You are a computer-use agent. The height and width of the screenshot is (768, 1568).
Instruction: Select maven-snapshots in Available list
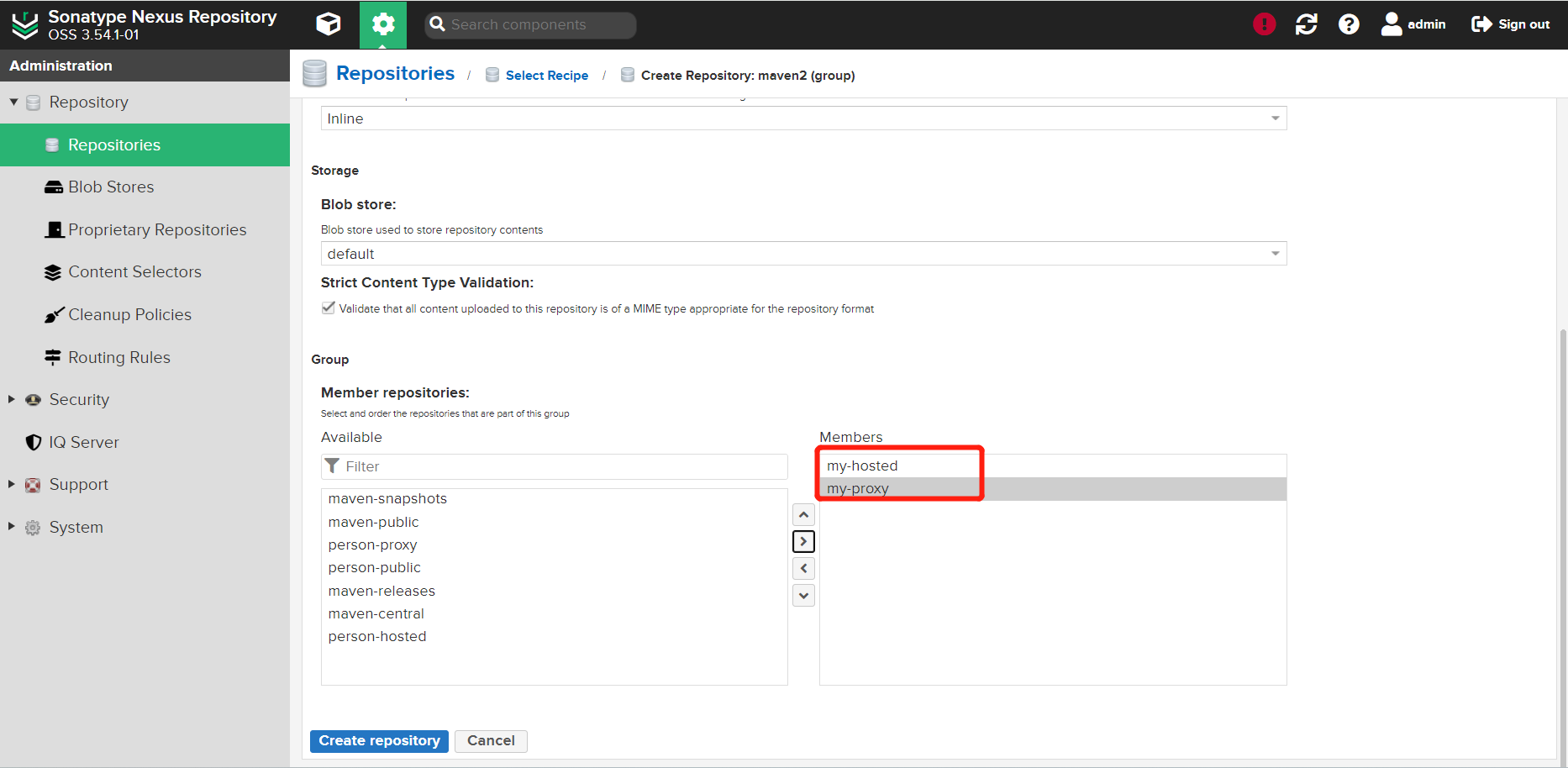(x=555, y=498)
